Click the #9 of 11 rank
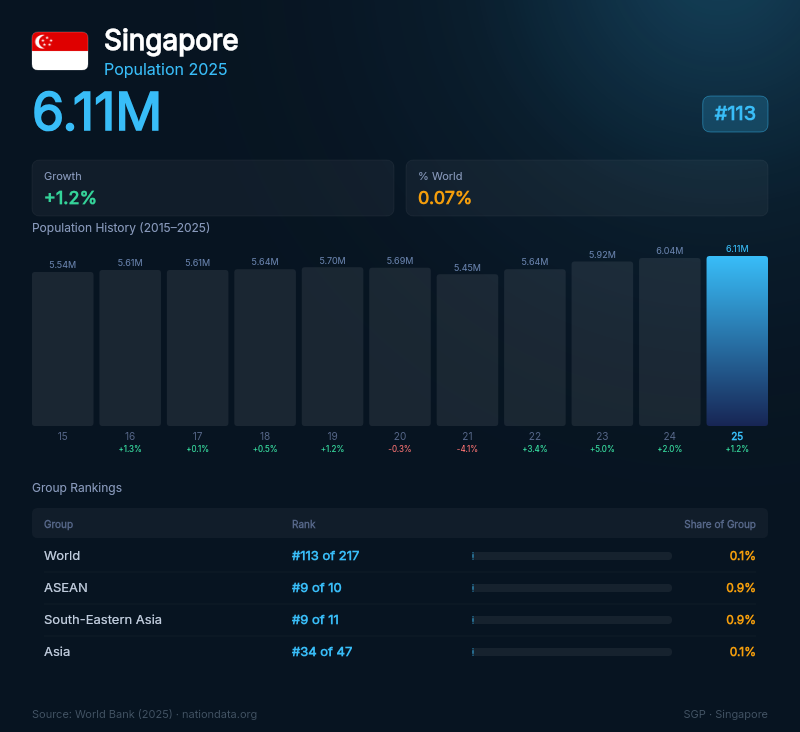Viewport: 800px width, 732px height. click(315, 620)
